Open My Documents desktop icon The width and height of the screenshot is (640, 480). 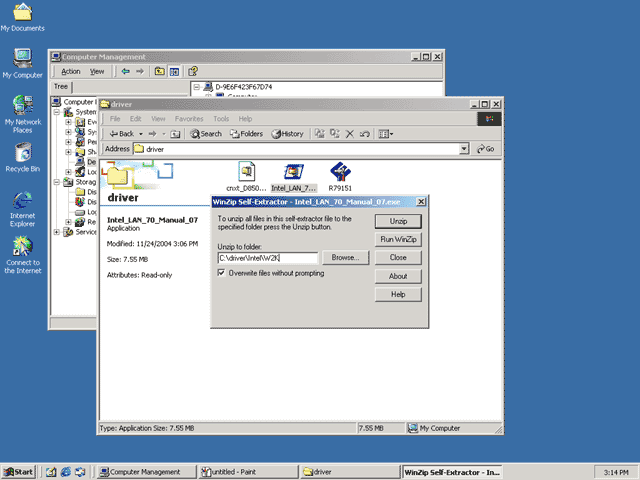(22, 17)
